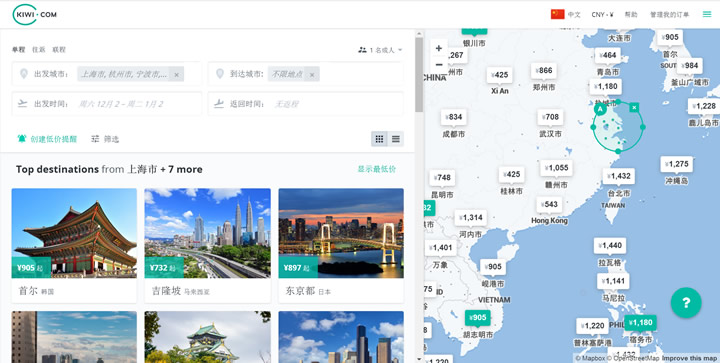The image size is (720, 363).
Task: Click the Kiwi.com logo
Action: [35, 14]
